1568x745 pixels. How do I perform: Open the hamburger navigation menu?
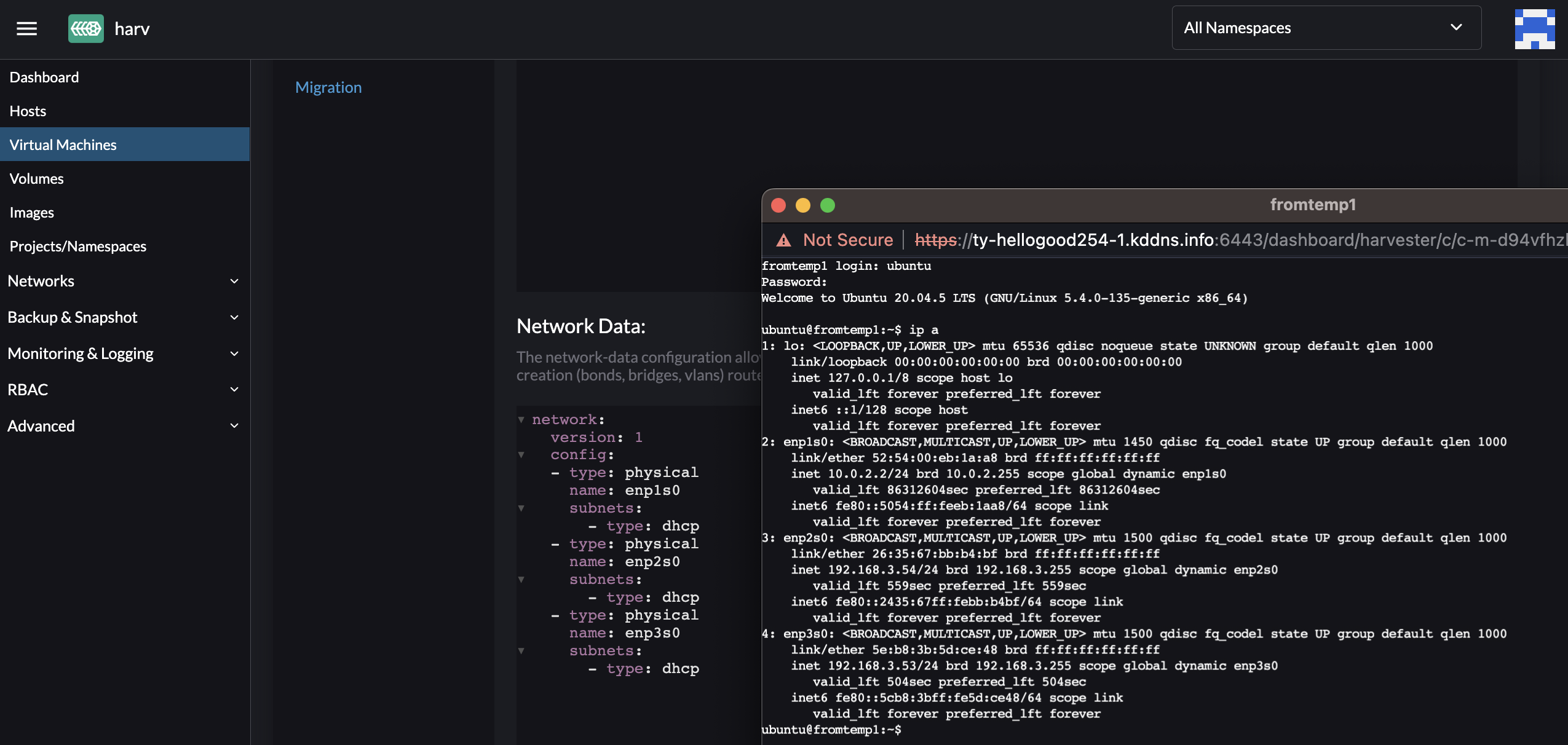26,28
